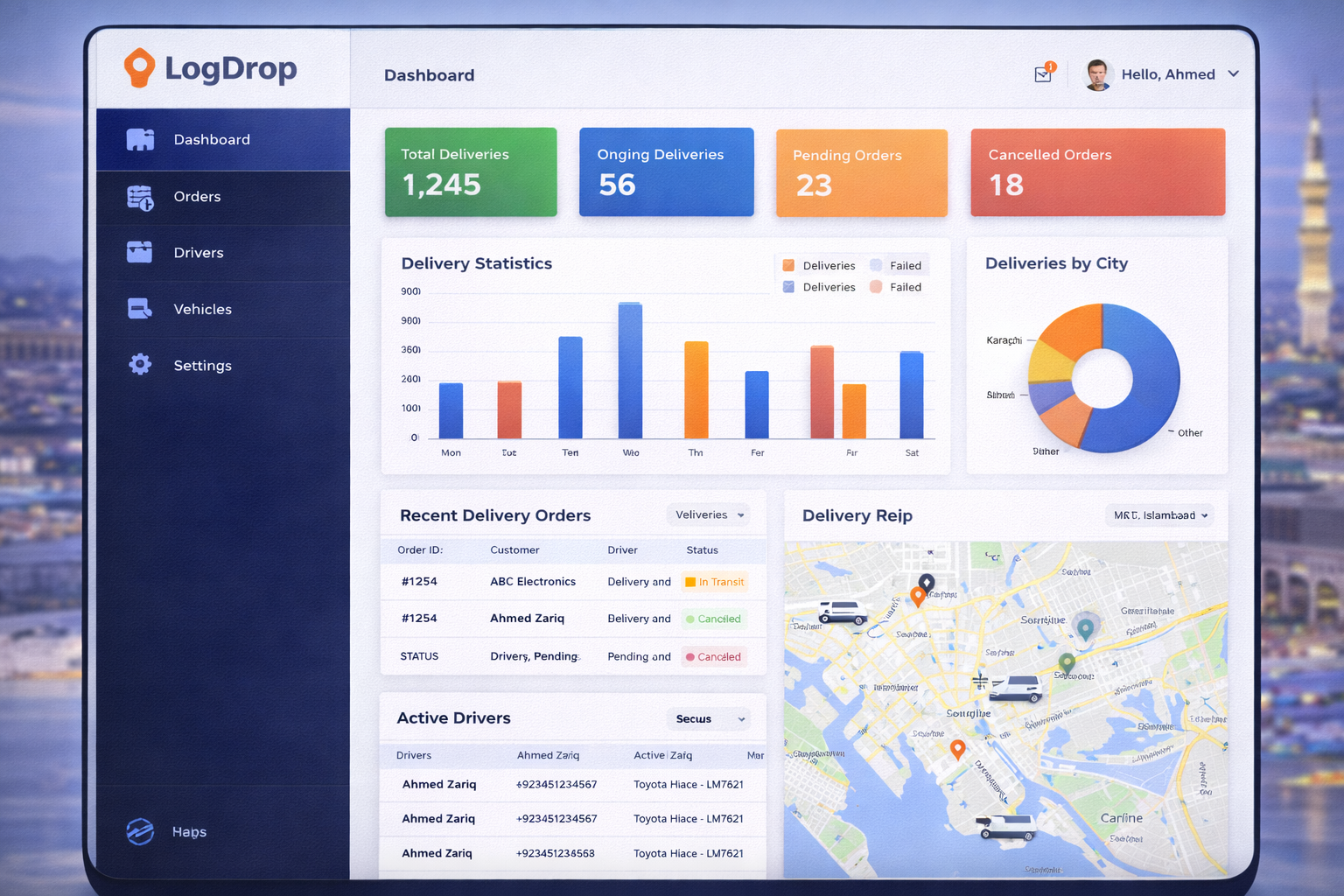Open the Islamabad dropdown on the Delivery map

coord(1159,515)
